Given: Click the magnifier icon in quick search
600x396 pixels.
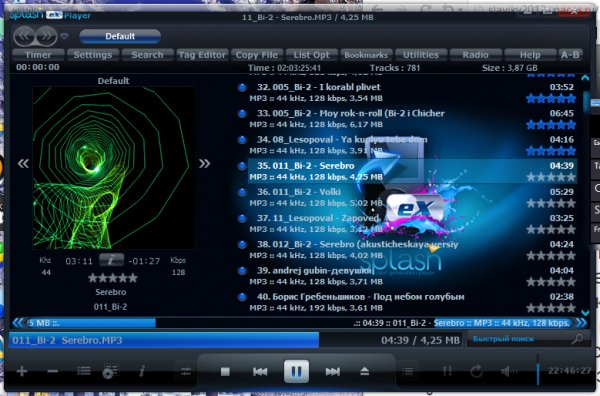Looking at the screenshot, I should (x=577, y=339).
